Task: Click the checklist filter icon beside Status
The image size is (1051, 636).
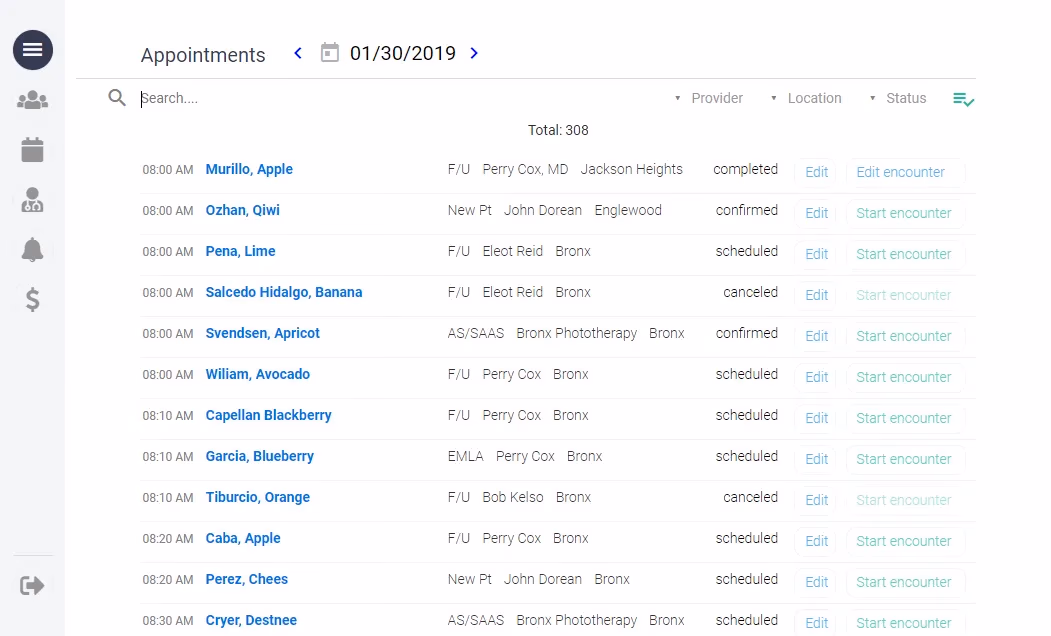Action: 963,99
